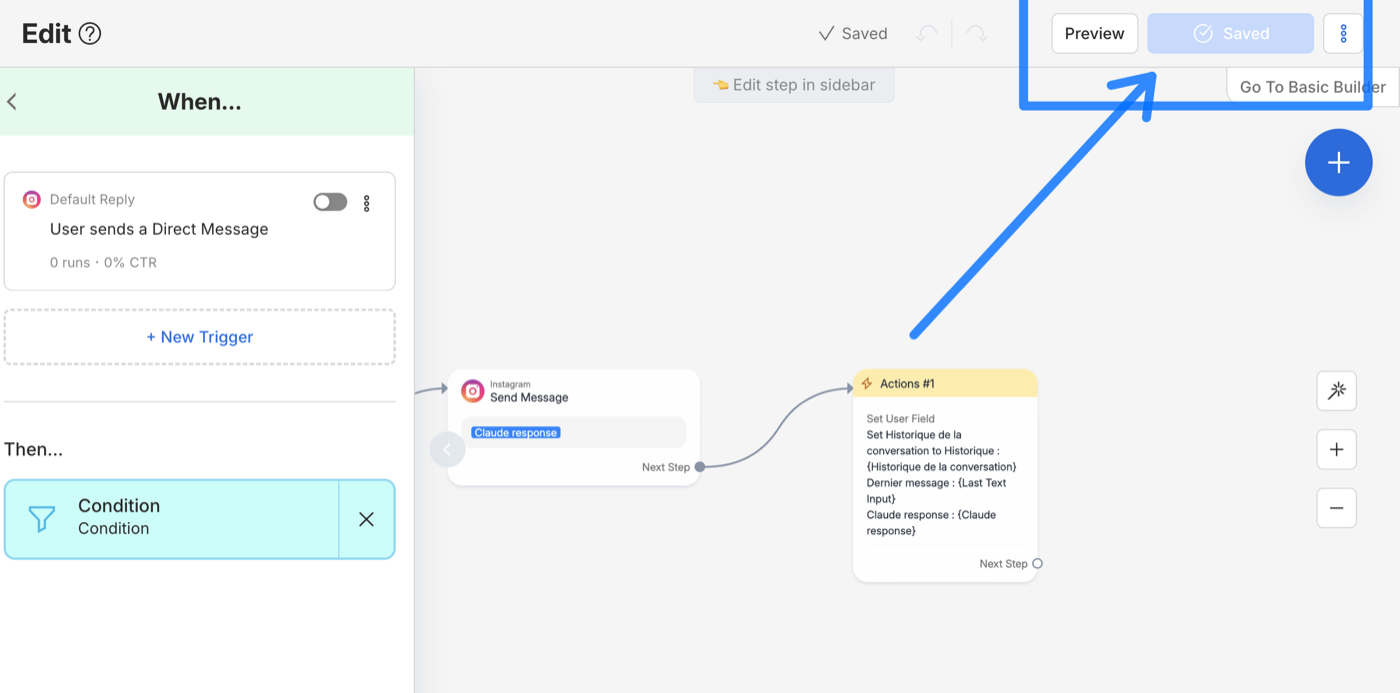Click the blue plus add-step button
The width and height of the screenshot is (1400, 693).
point(1338,162)
